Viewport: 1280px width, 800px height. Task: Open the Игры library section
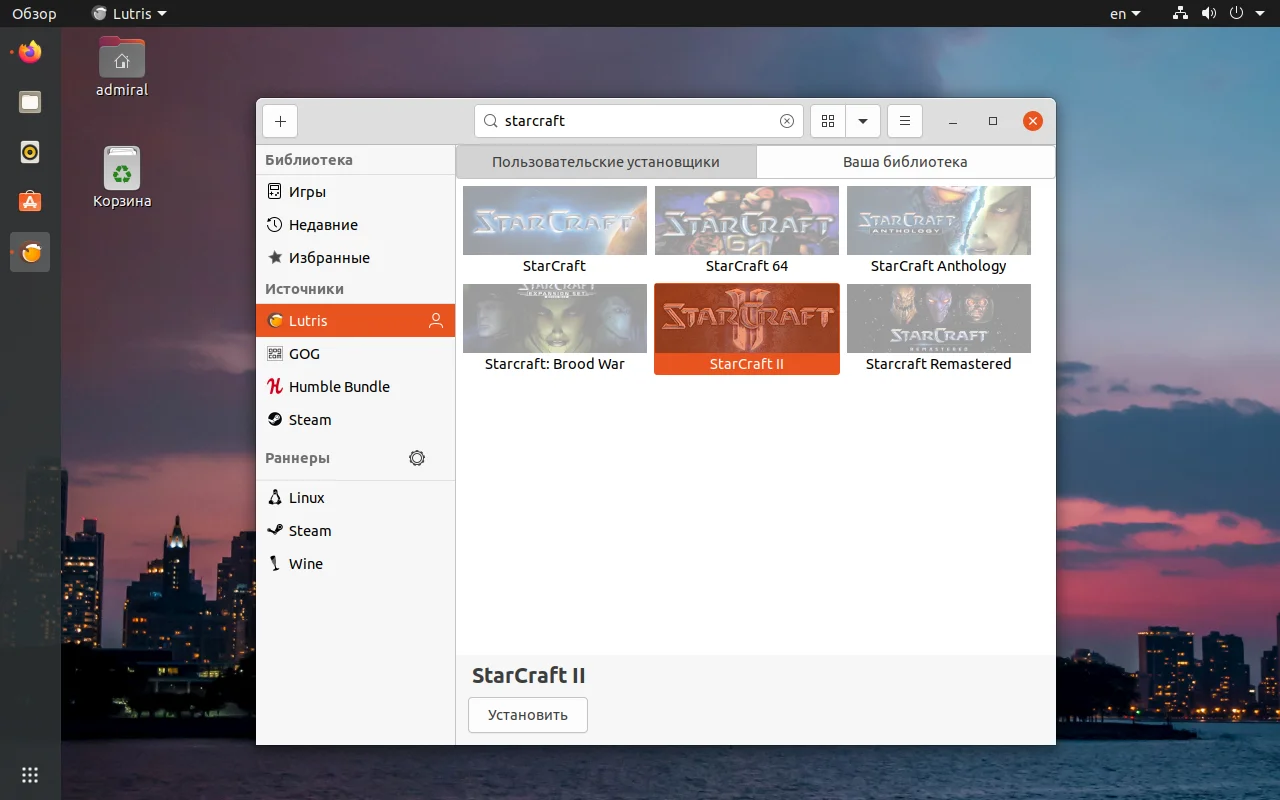(x=356, y=192)
